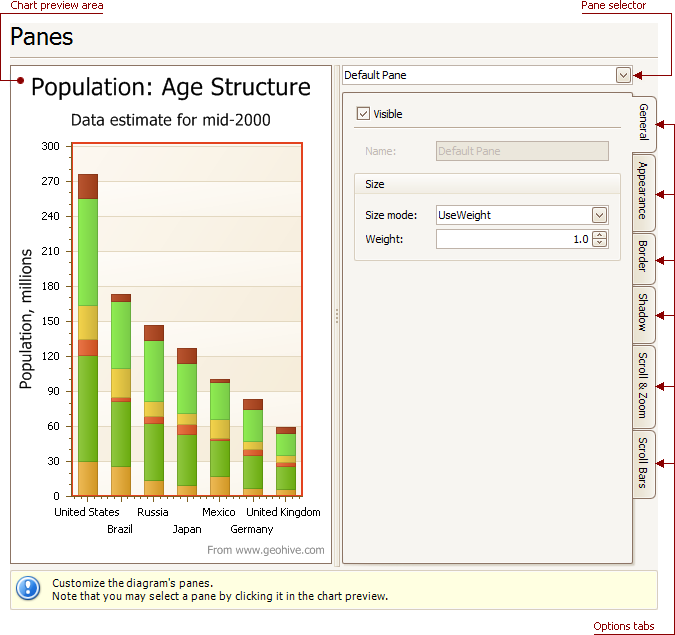Select the Border tab
The height and width of the screenshot is (635, 675).
(644, 257)
